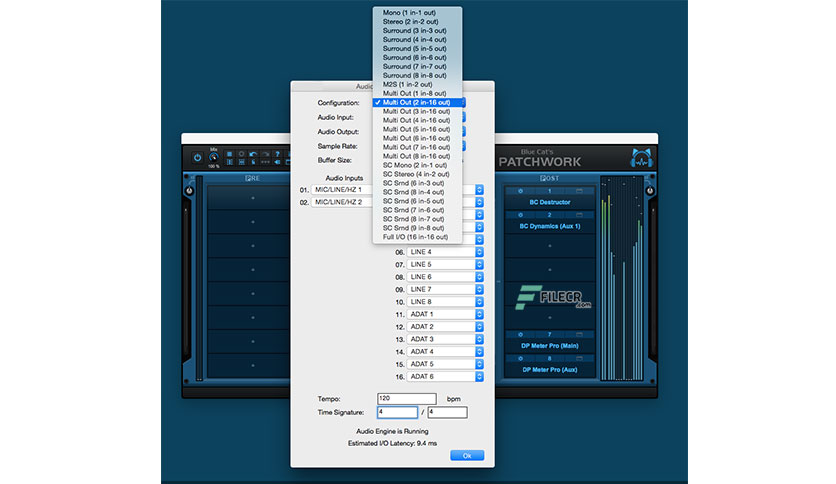Toggle the main power bypass button in PatchWork toolbar
The height and width of the screenshot is (484, 836).
(x=197, y=158)
